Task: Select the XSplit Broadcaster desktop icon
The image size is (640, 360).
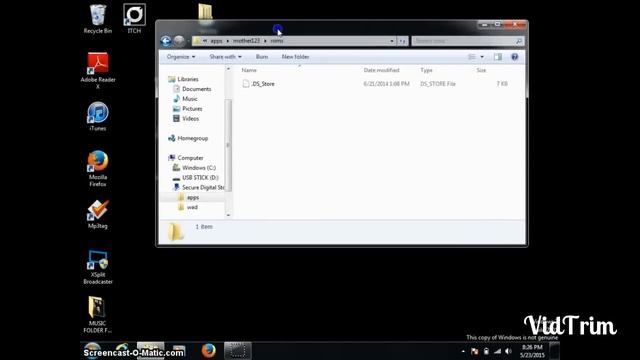Action: click(x=98, y=267)
